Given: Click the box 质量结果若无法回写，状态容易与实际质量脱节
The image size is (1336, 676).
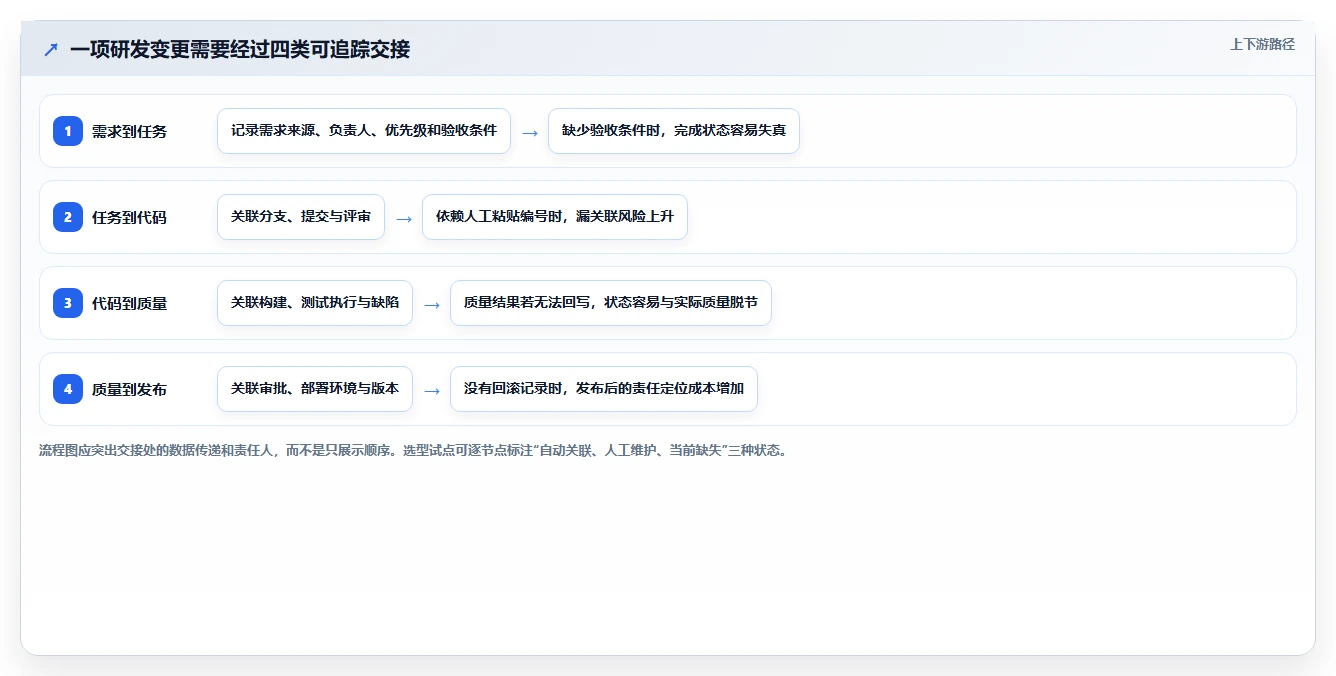Looking at the screenshot, I should coord(611,303).
